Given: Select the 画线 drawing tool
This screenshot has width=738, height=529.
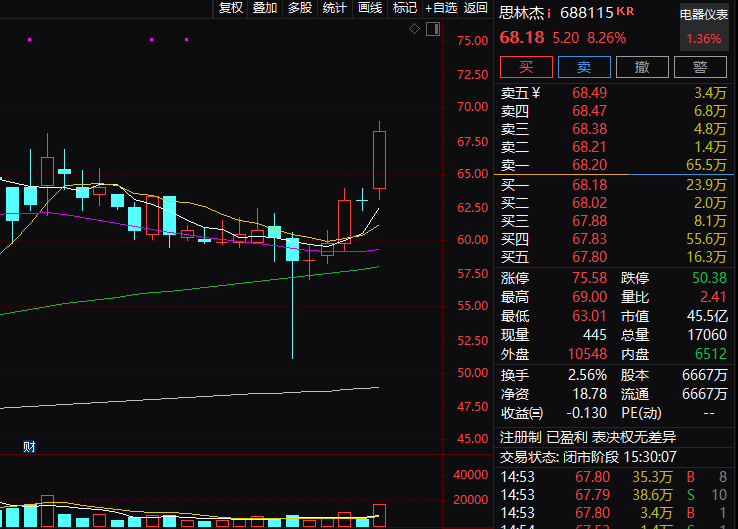Looking at the screenshot, I should [370, 8].
